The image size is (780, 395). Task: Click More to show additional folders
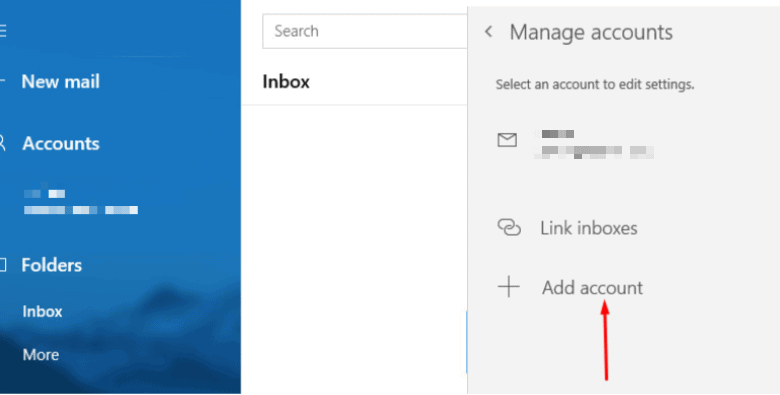(41, 355)
